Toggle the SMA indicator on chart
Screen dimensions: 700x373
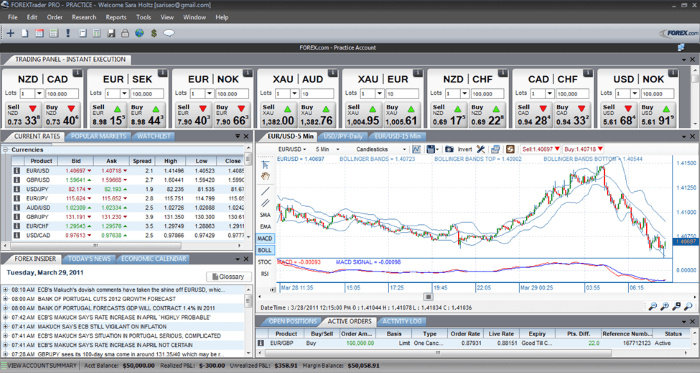click(265, 215)
